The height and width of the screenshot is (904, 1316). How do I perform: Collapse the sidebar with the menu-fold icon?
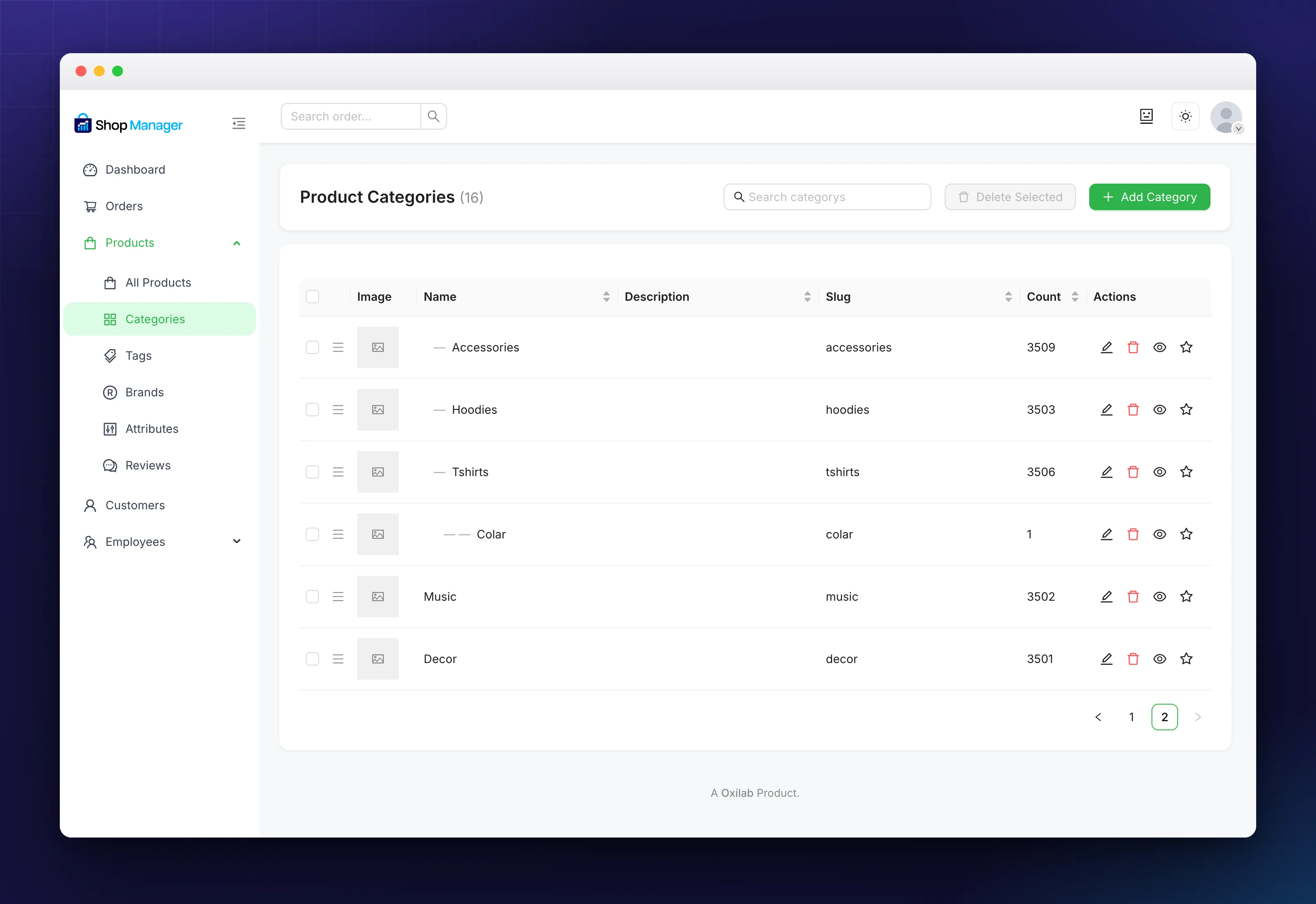(x=238, y=123)
